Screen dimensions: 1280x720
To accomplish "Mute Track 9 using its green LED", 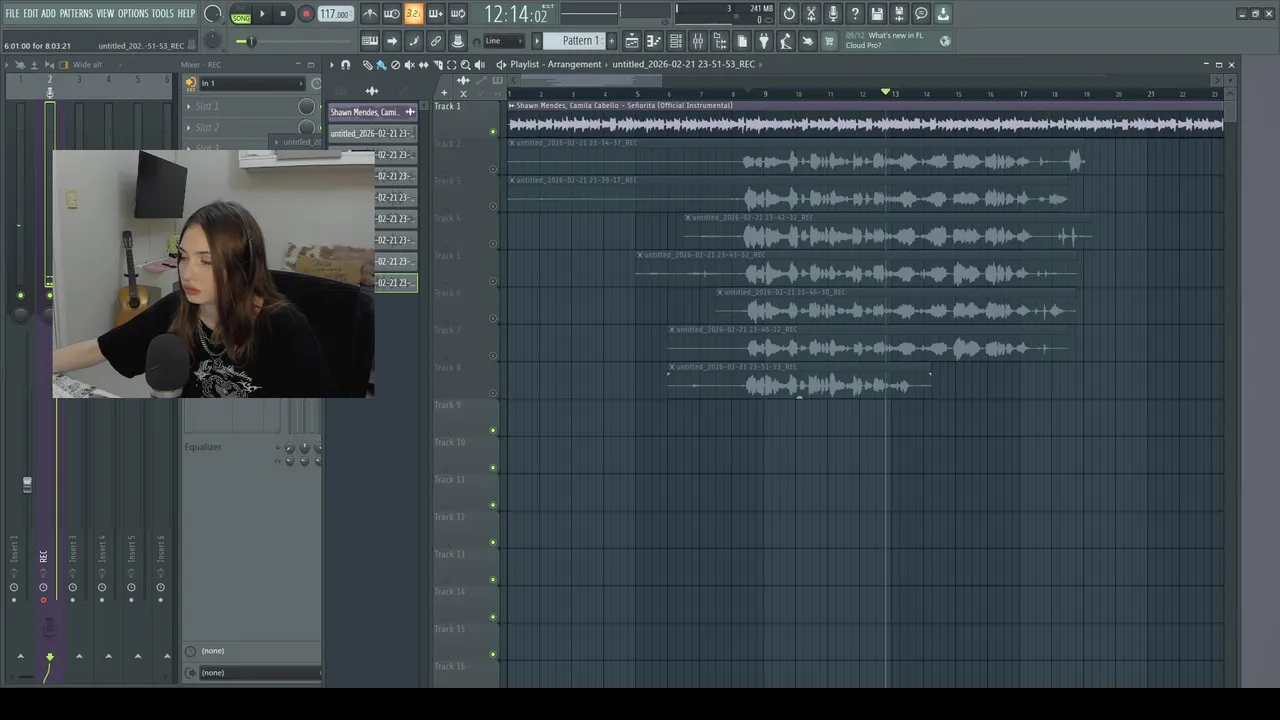I will coord(492,431).
